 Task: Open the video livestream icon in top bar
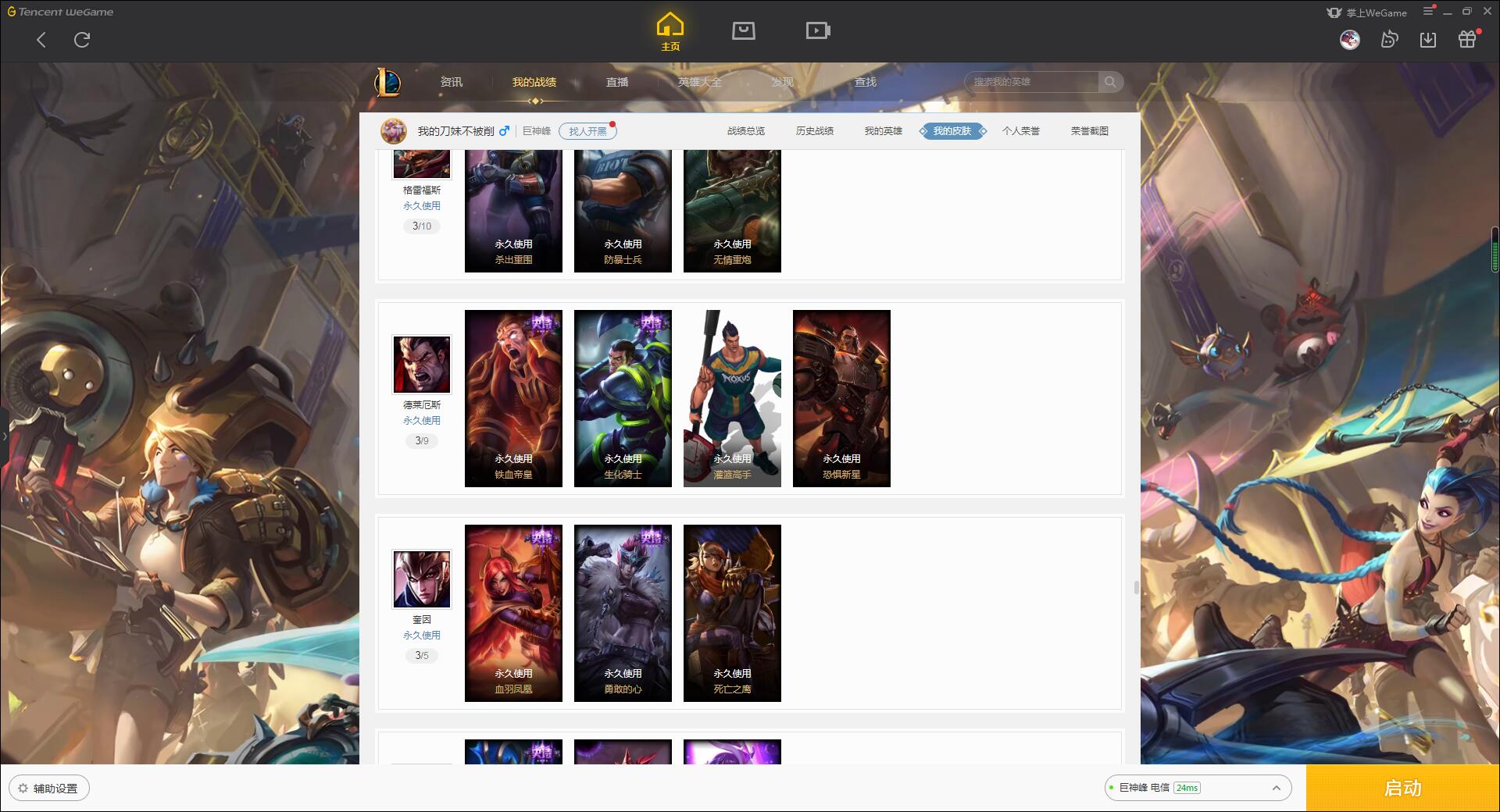click(818, 30)
